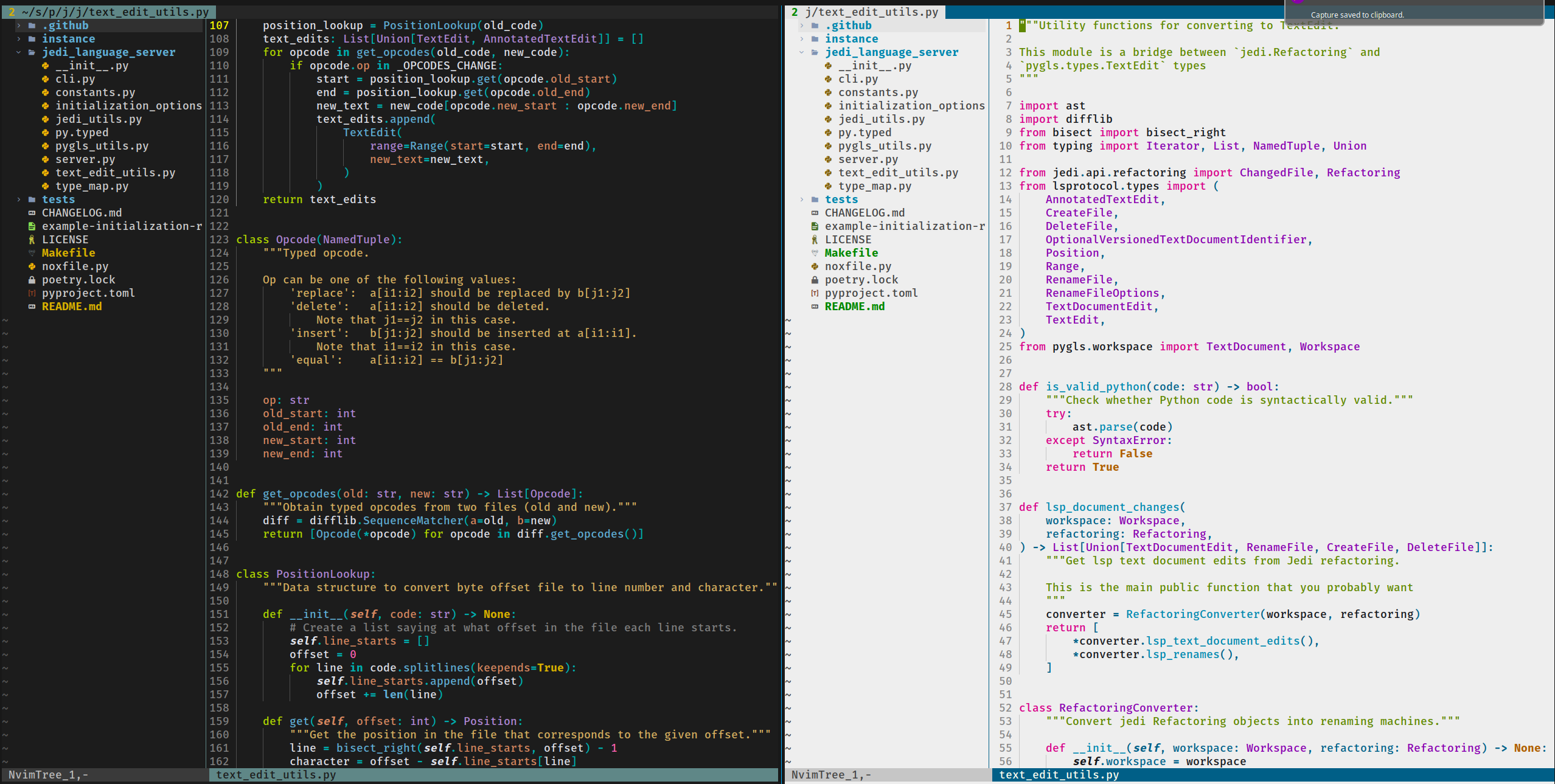
Task: Click 'get_opcodes' function definition on line 142
Action: [299, 494]
